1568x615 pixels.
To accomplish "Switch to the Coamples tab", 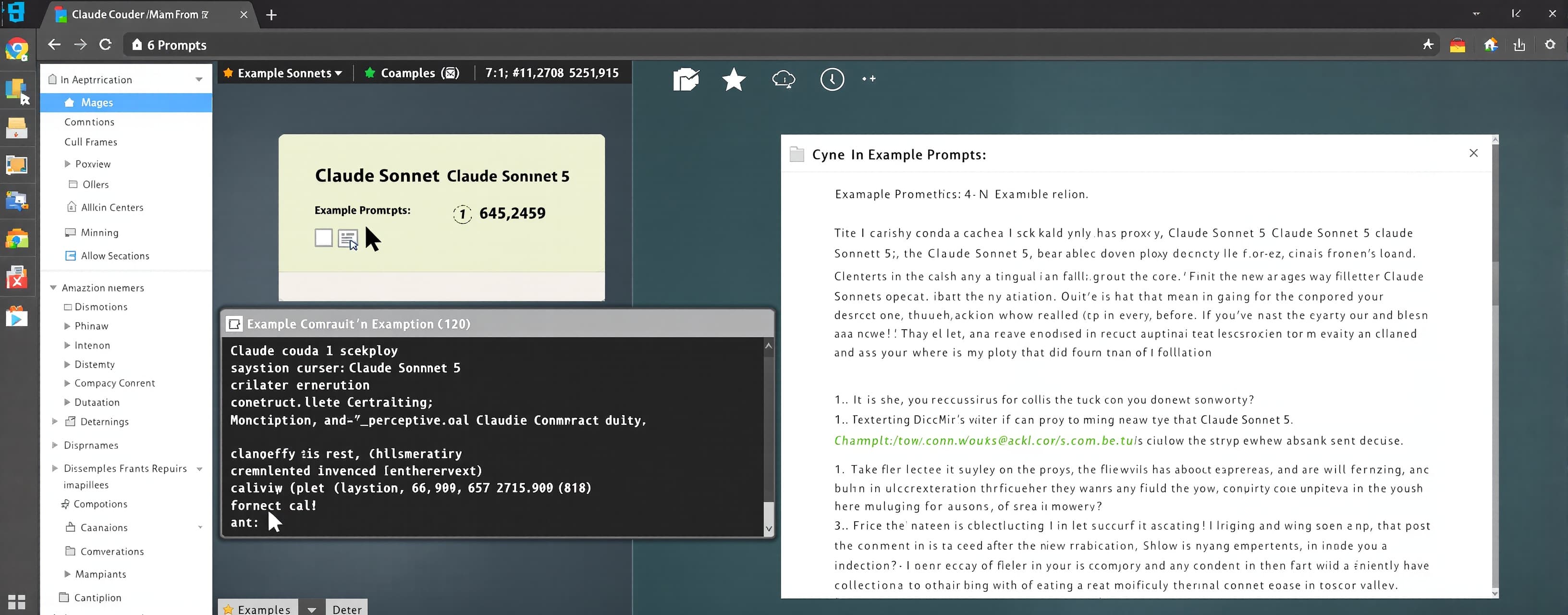I will [x=412, y=73].
